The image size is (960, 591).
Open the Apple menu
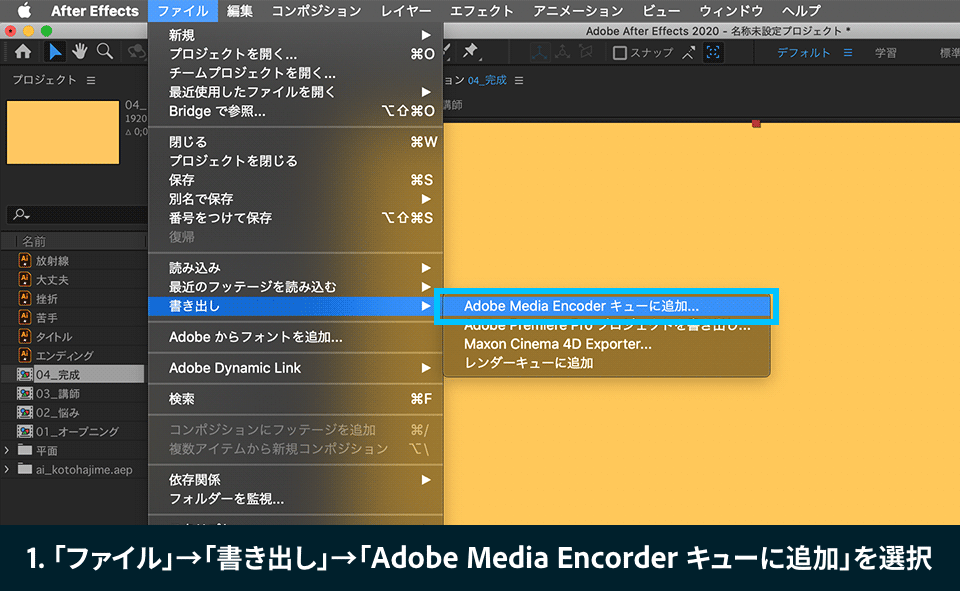coord(24,10)
